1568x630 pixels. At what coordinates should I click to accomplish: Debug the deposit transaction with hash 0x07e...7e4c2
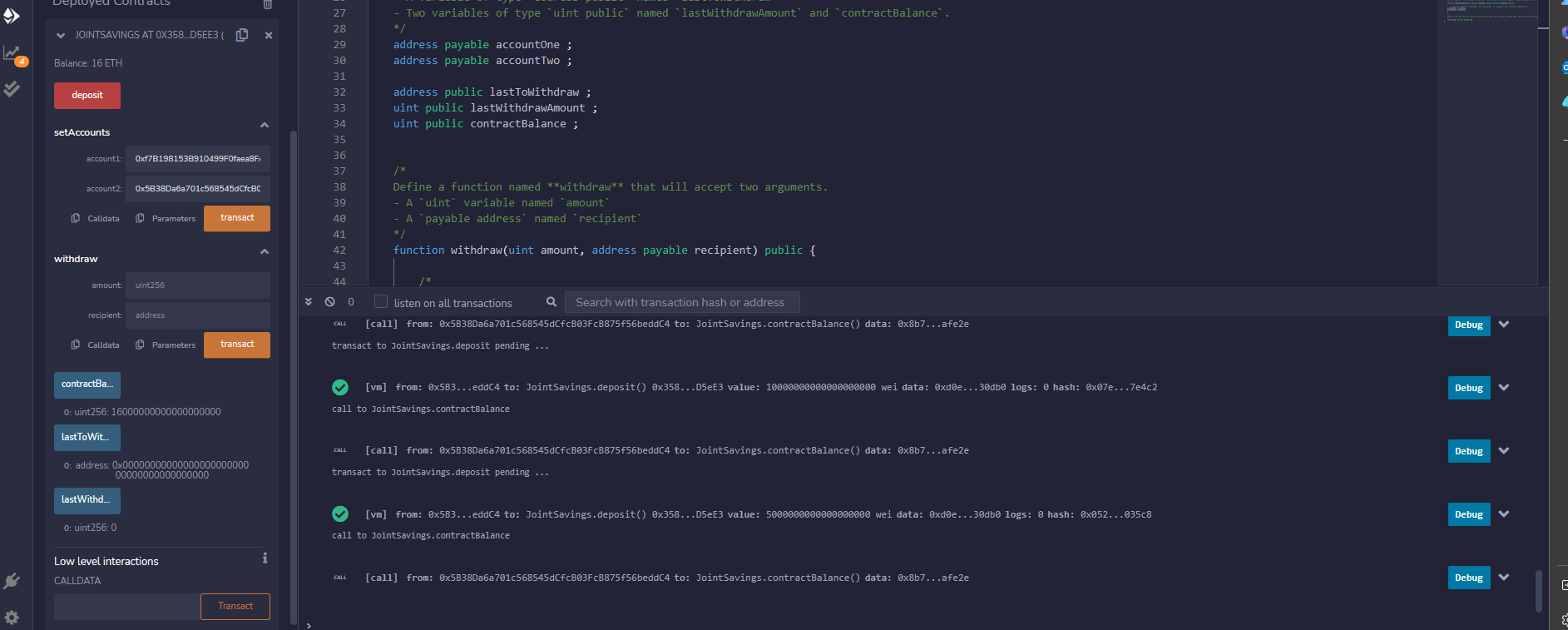pyautogui.click(x=1469, y=388)
